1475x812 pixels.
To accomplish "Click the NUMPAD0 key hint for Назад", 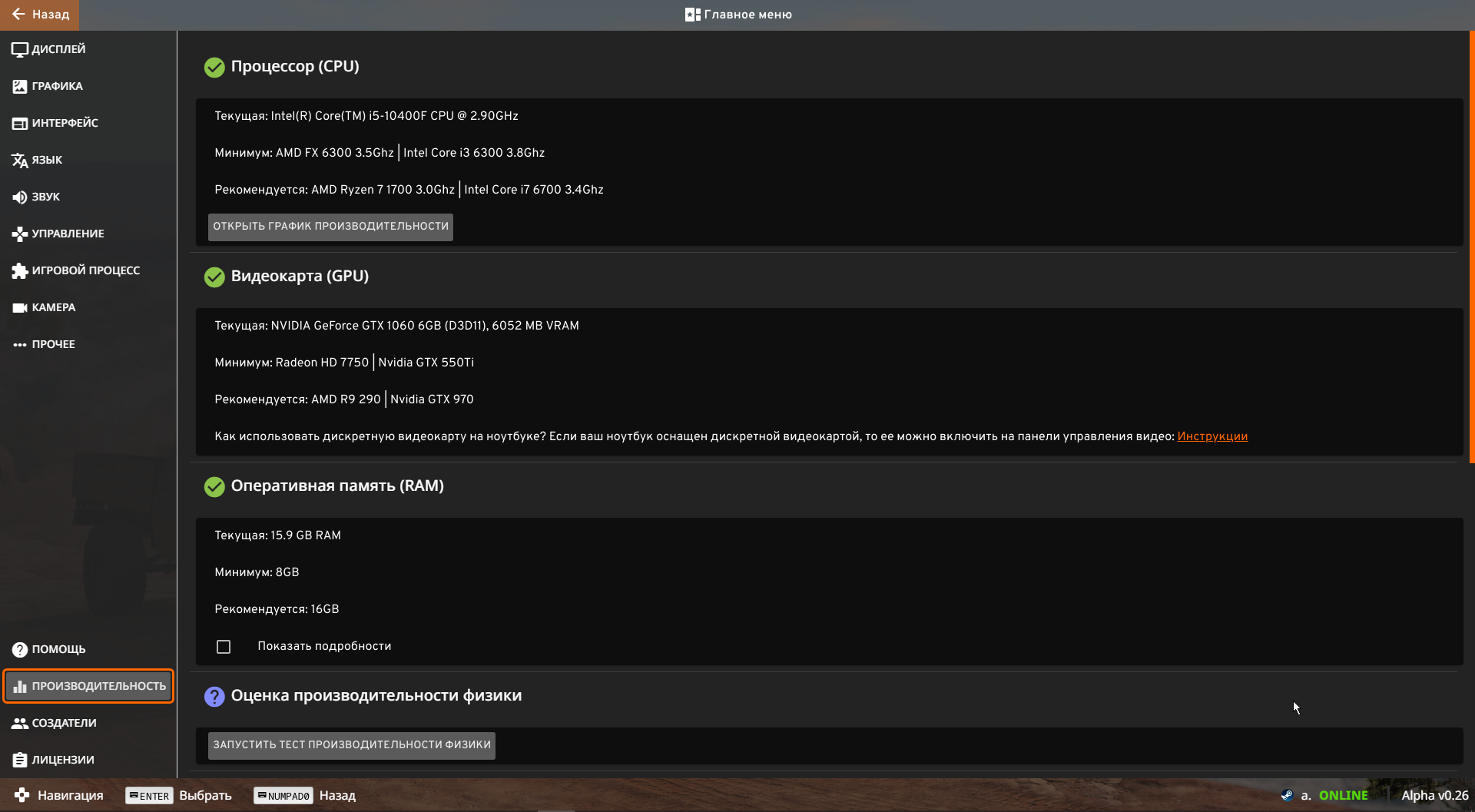I will pos(283,796).
